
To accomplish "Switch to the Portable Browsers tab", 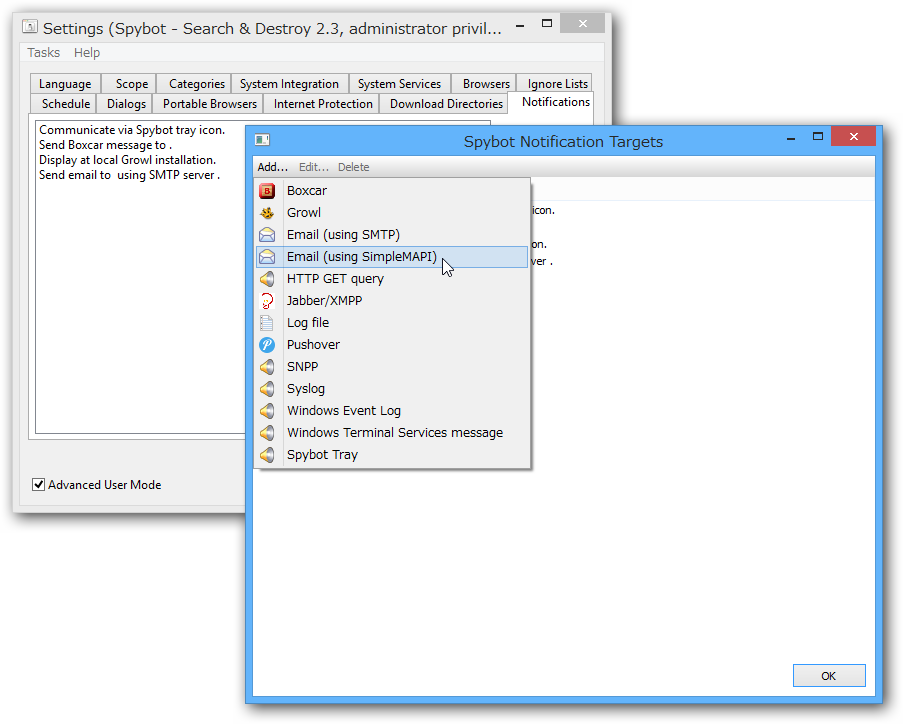I will click(x=210, y=104).
